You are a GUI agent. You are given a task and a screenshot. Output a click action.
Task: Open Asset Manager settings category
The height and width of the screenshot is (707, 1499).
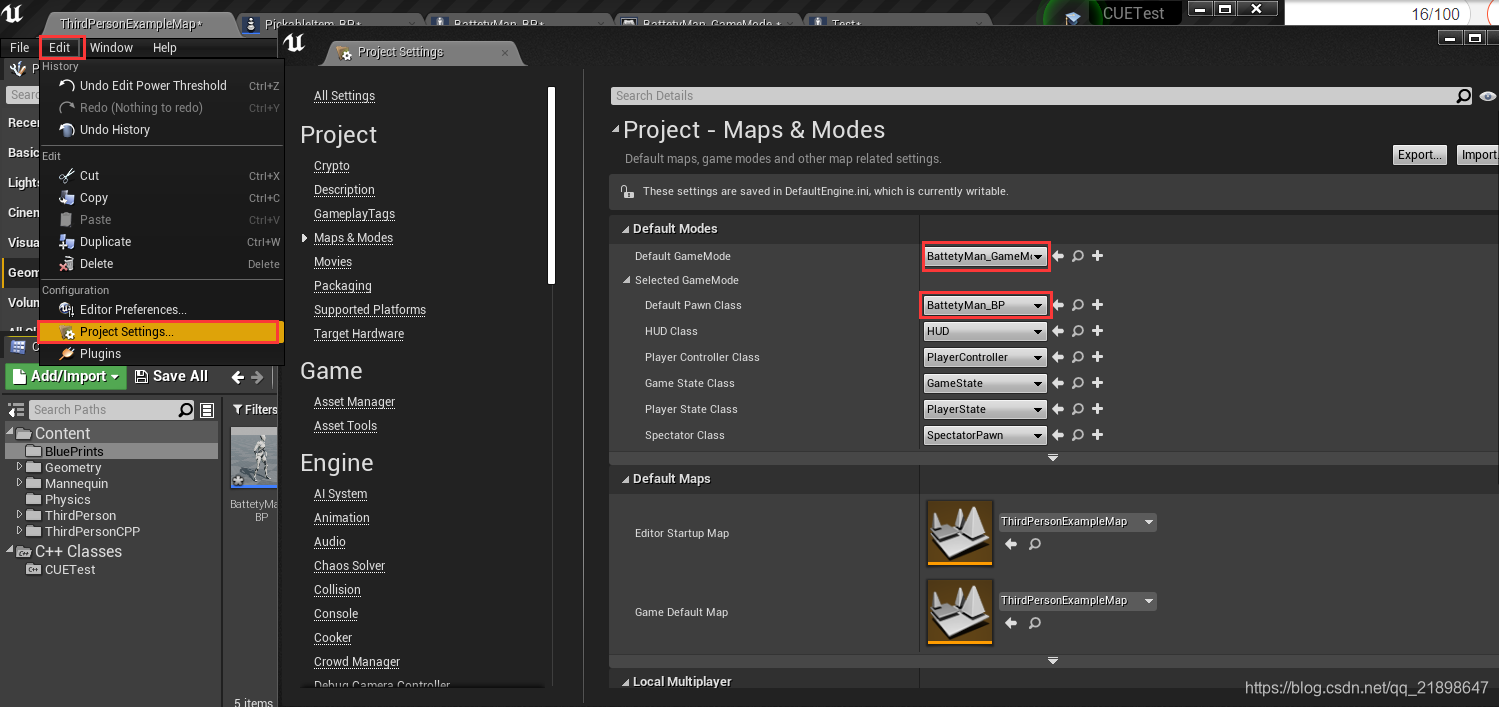(354, 402)
